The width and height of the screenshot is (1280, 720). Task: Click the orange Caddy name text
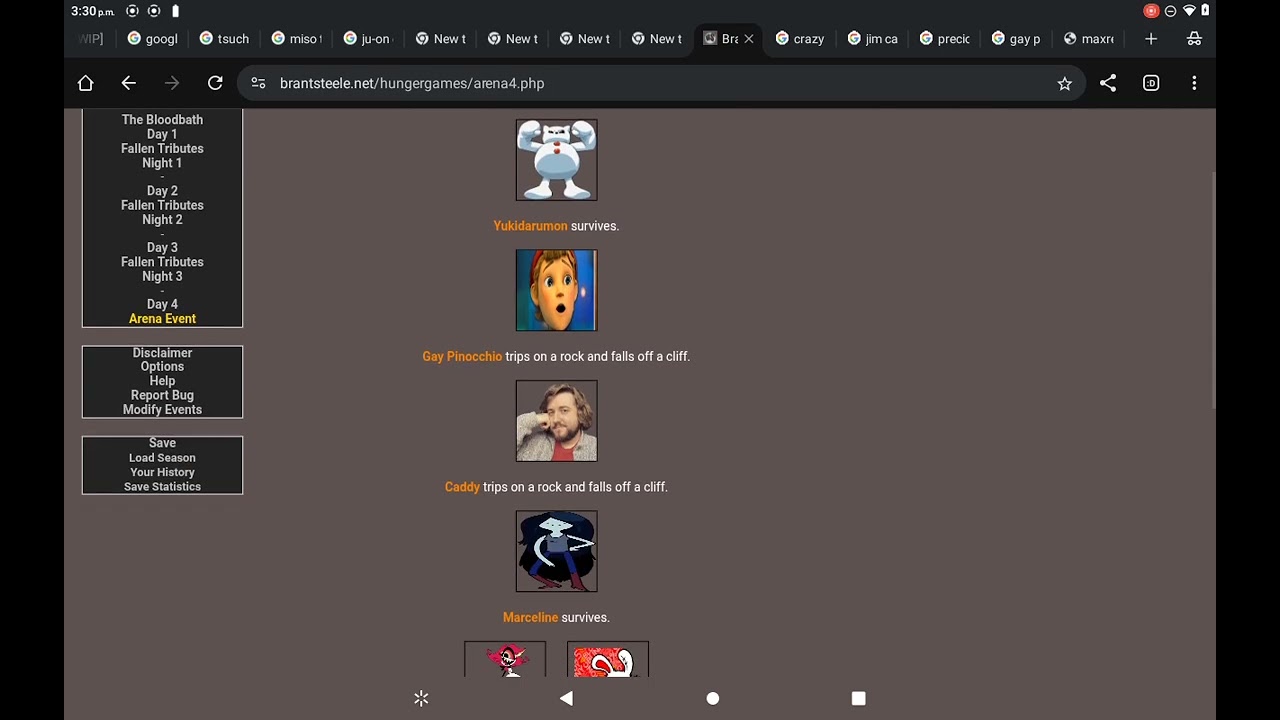coord(462,487)
